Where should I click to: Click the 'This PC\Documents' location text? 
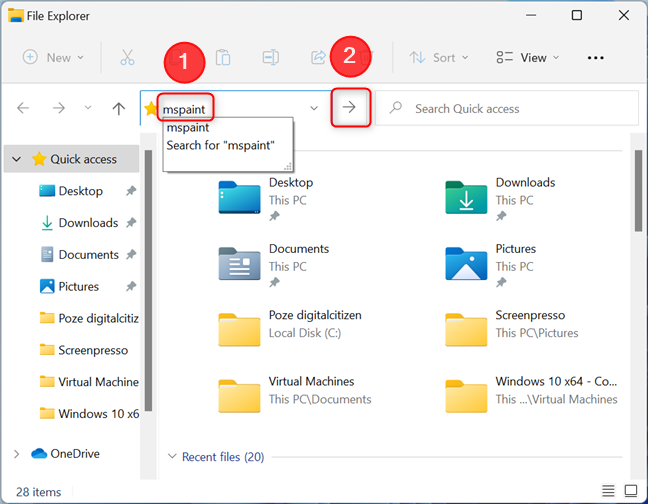[320, 399]
